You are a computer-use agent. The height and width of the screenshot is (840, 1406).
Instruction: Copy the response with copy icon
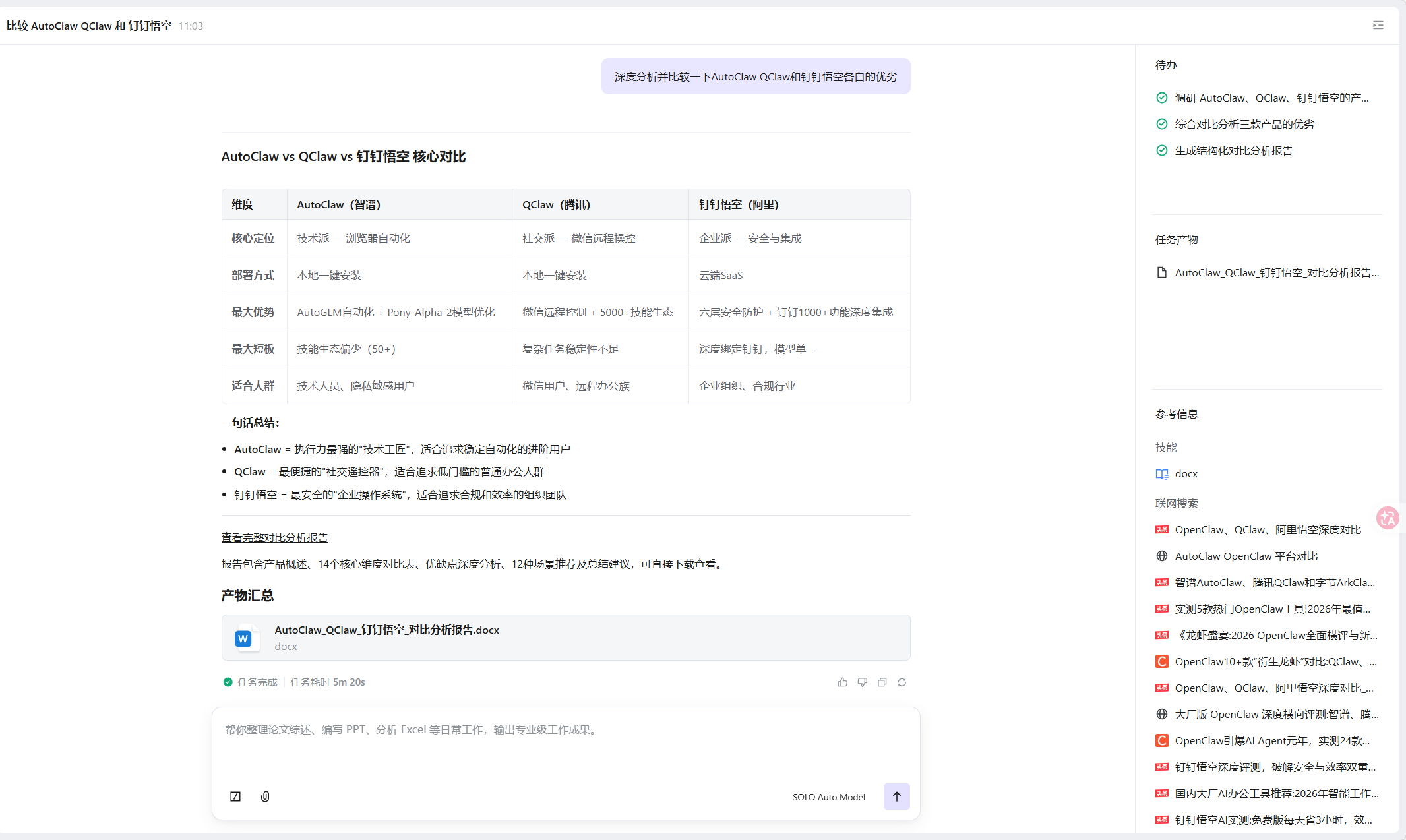882,682
